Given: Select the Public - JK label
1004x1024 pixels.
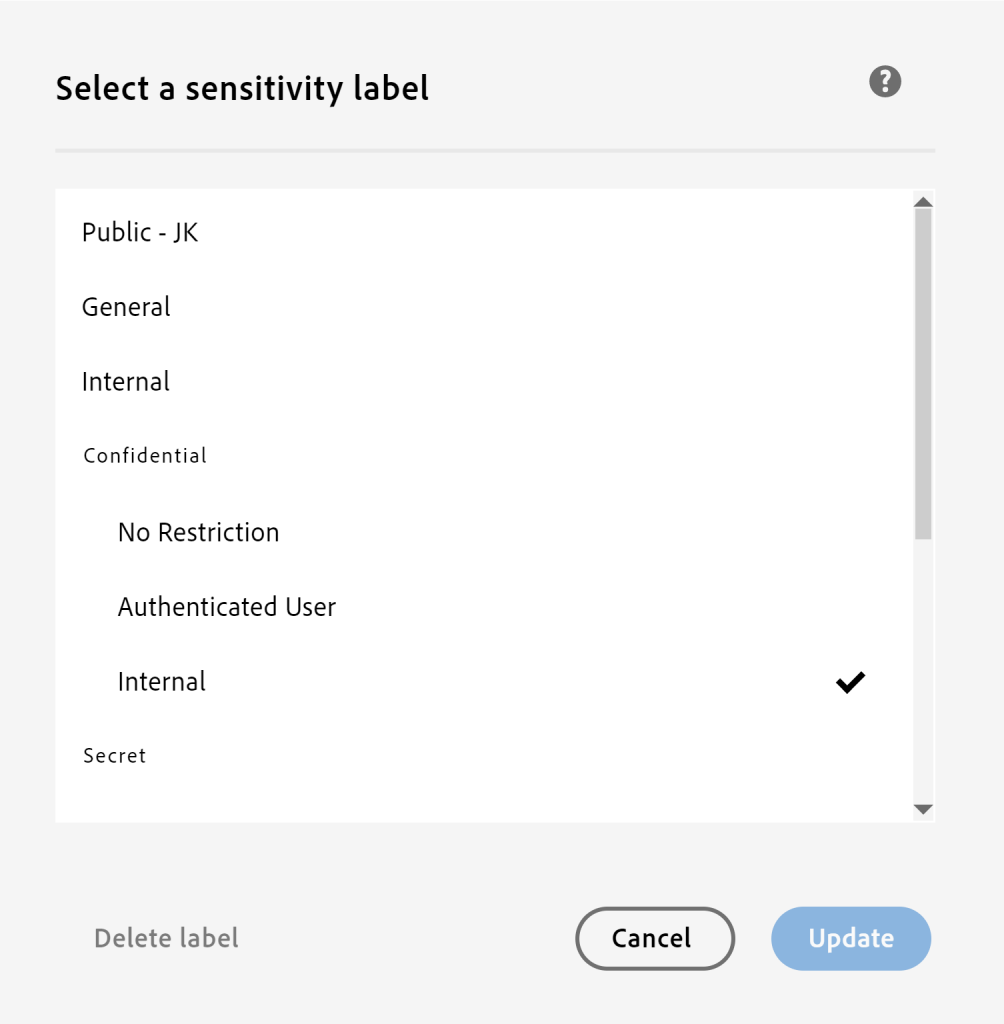Looking at the screenshot, I should pos(140,232).
